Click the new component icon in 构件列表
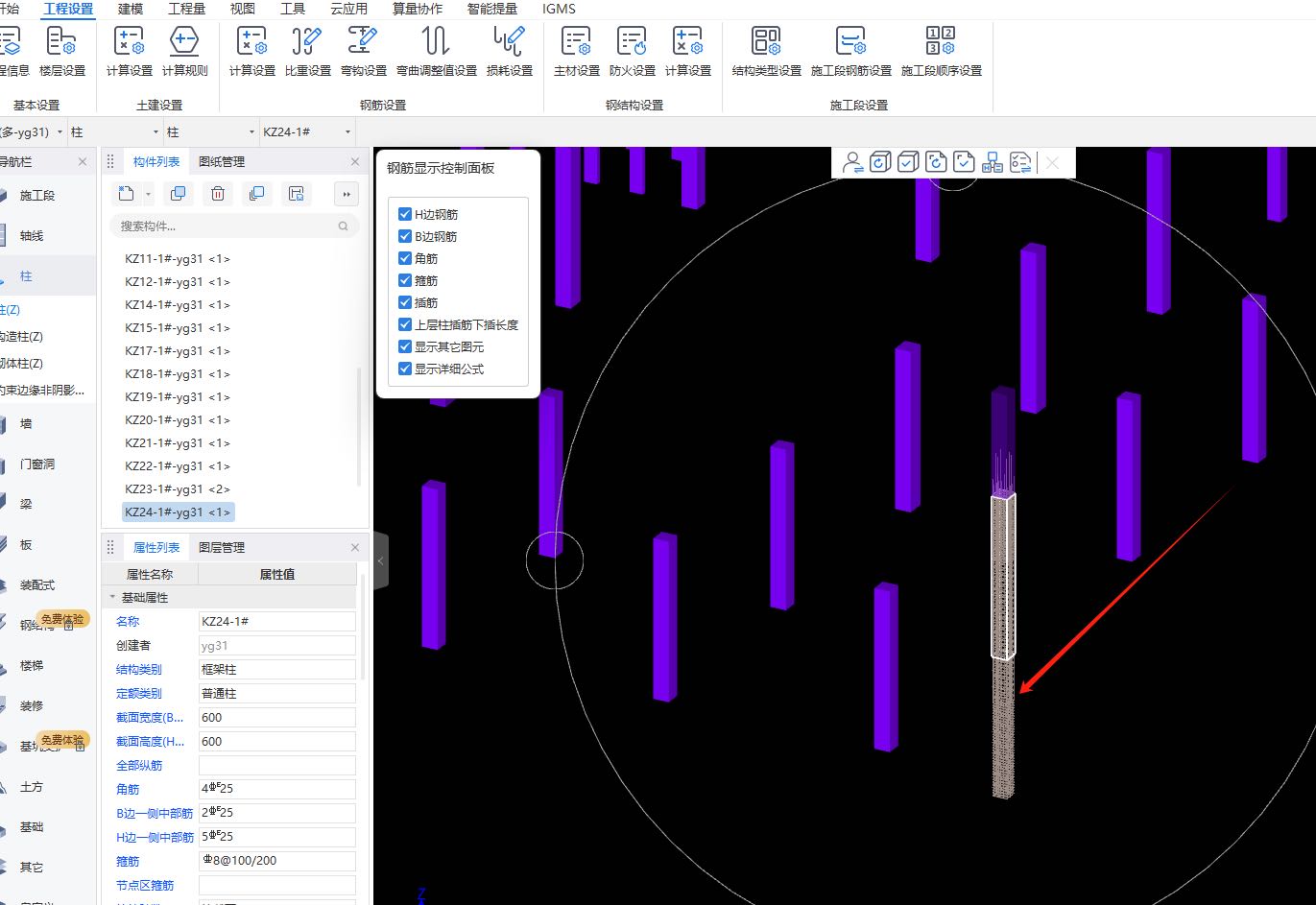 pos(126,194)
